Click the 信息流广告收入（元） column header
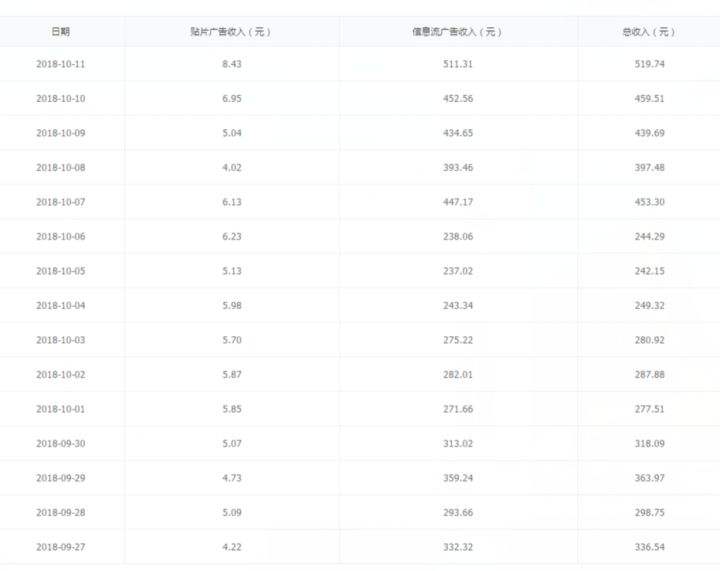Image resolution: width=720 pixels, height=571 pixels. [458, 32]
